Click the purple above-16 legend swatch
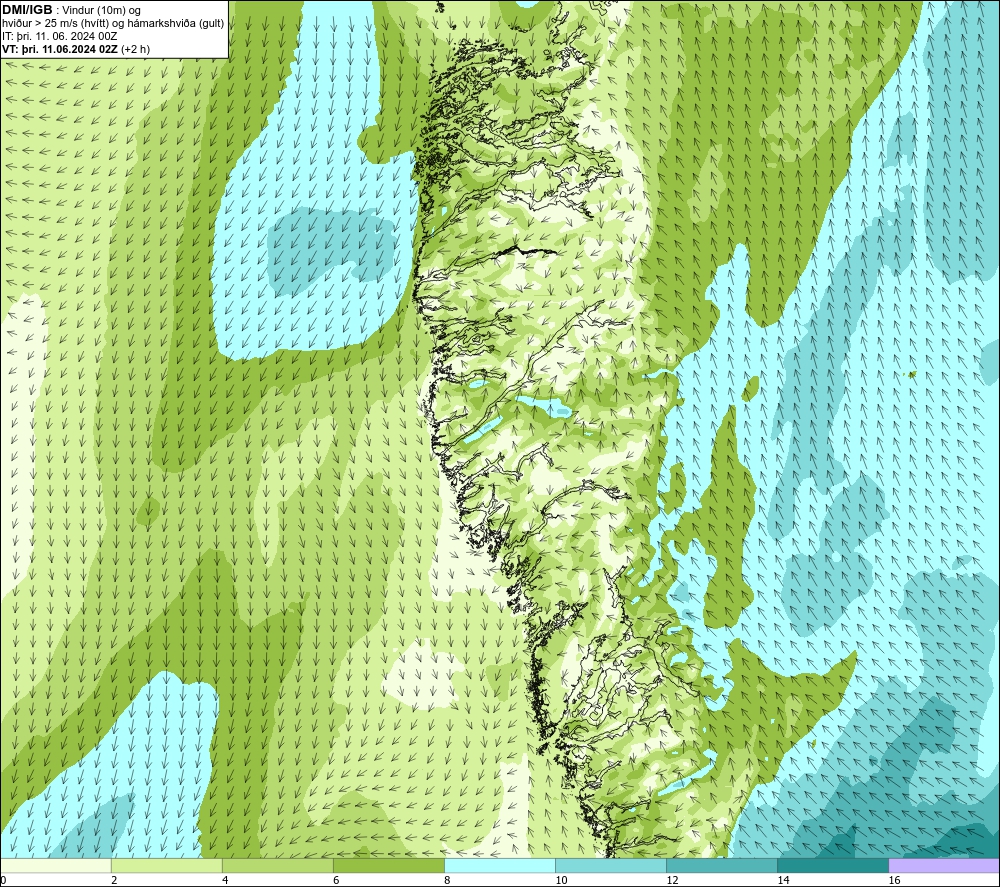The width and height of the screenshot is (1000, 887). (x=944, y=865)
